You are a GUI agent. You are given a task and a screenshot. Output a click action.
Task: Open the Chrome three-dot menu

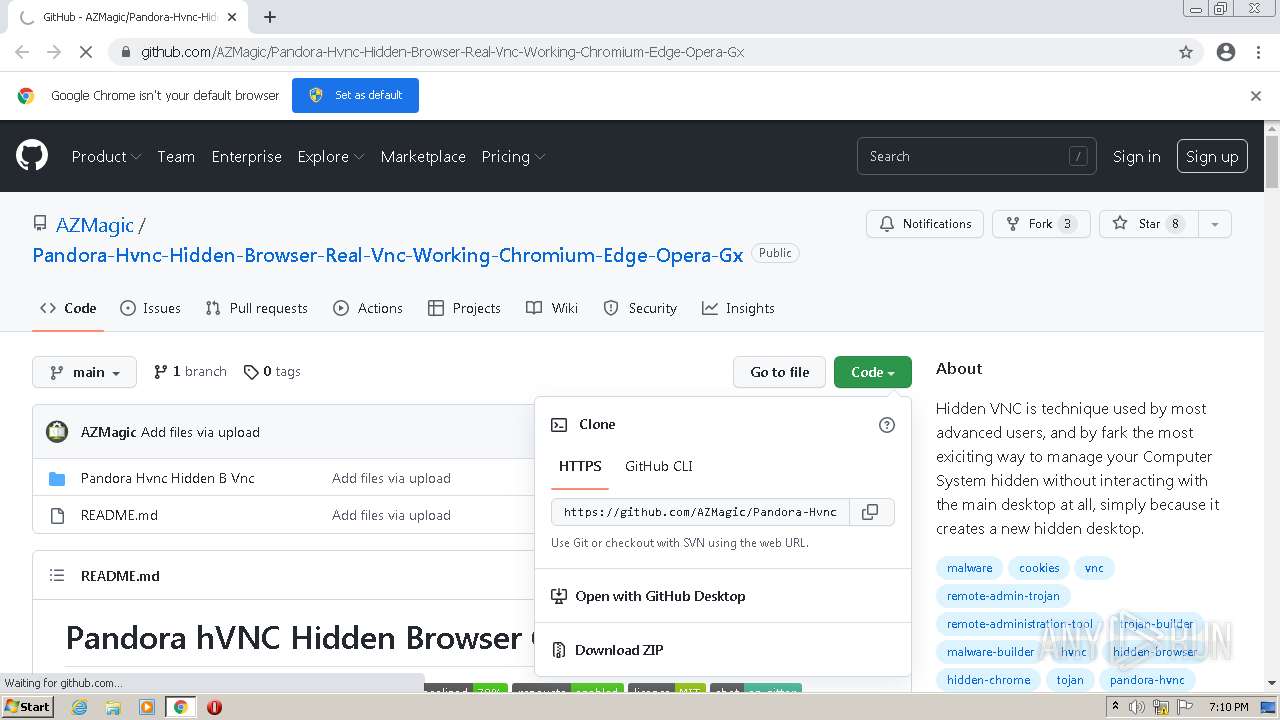[x=1258, y=52]
